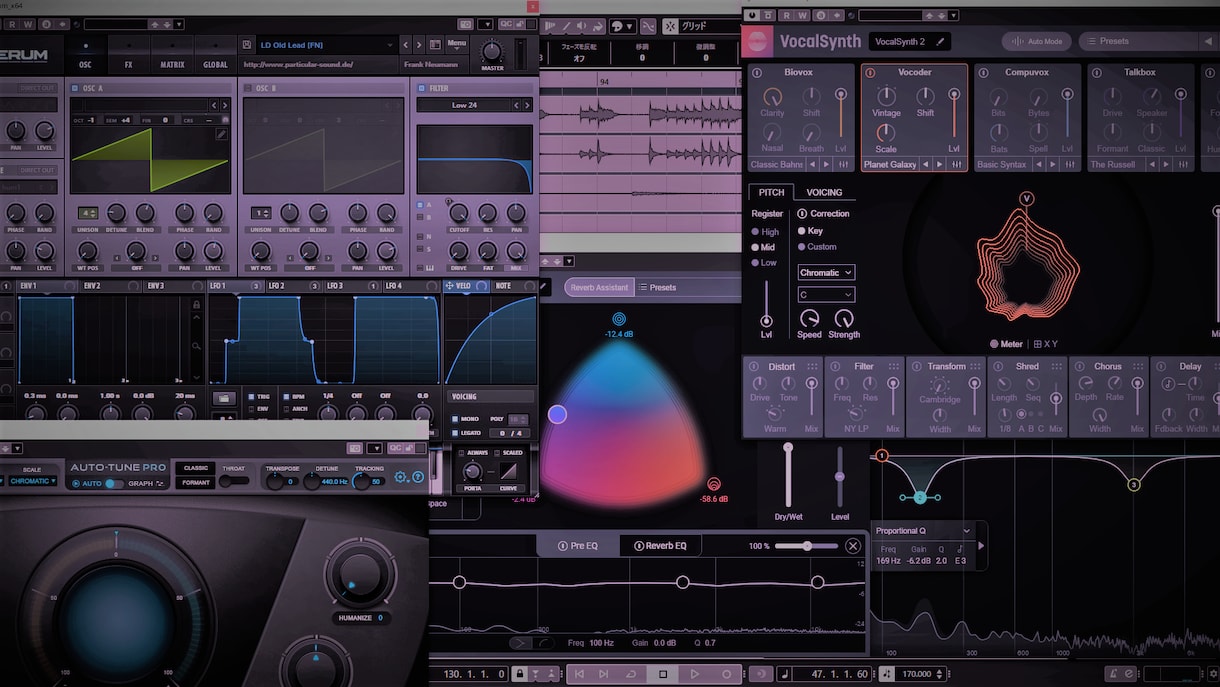1220x687 pixels.
Task: Select PITCH tab in VocalSynth
Action: [x=771, y=192]
